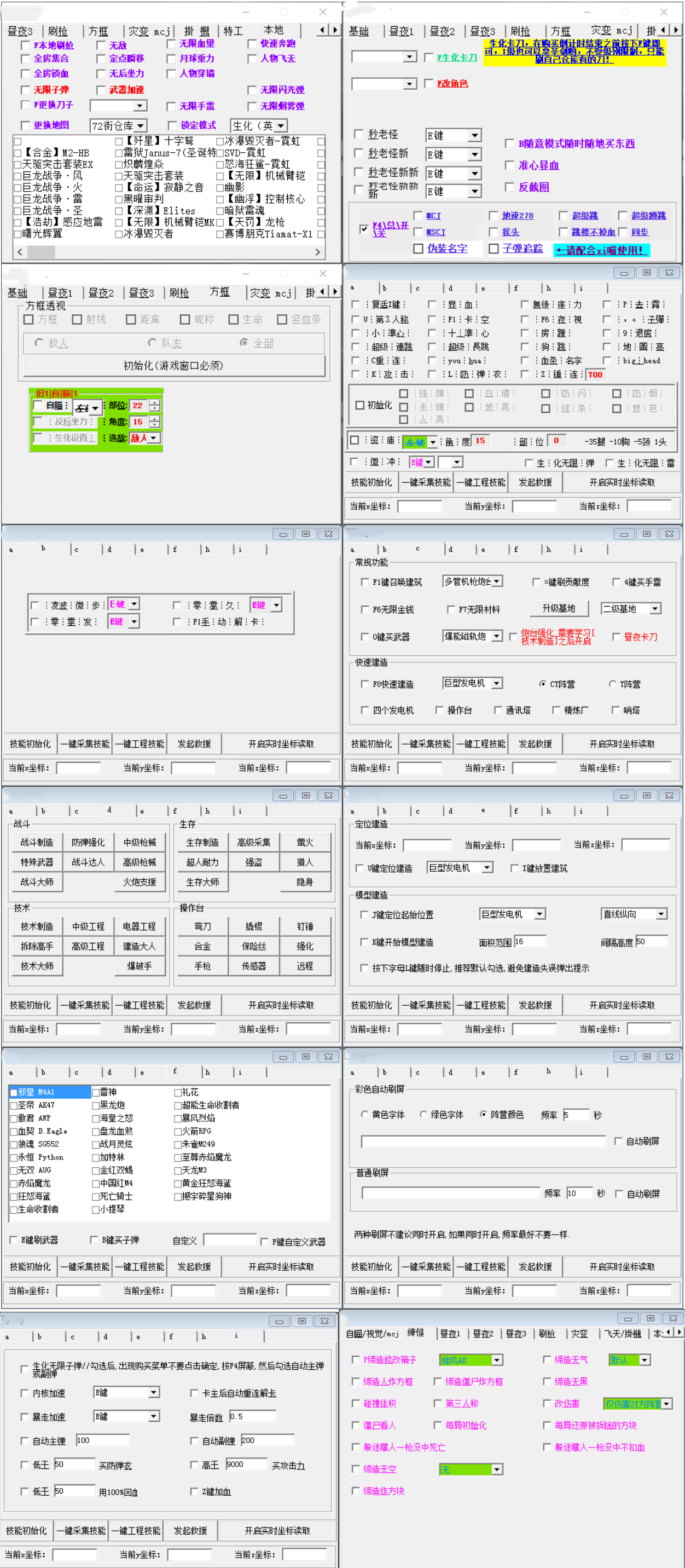Image resolution: width=685 pixels, height=1568 pixels.
Task: Click the 暴走倍数 input field
Action: [x=252, y=1416]
